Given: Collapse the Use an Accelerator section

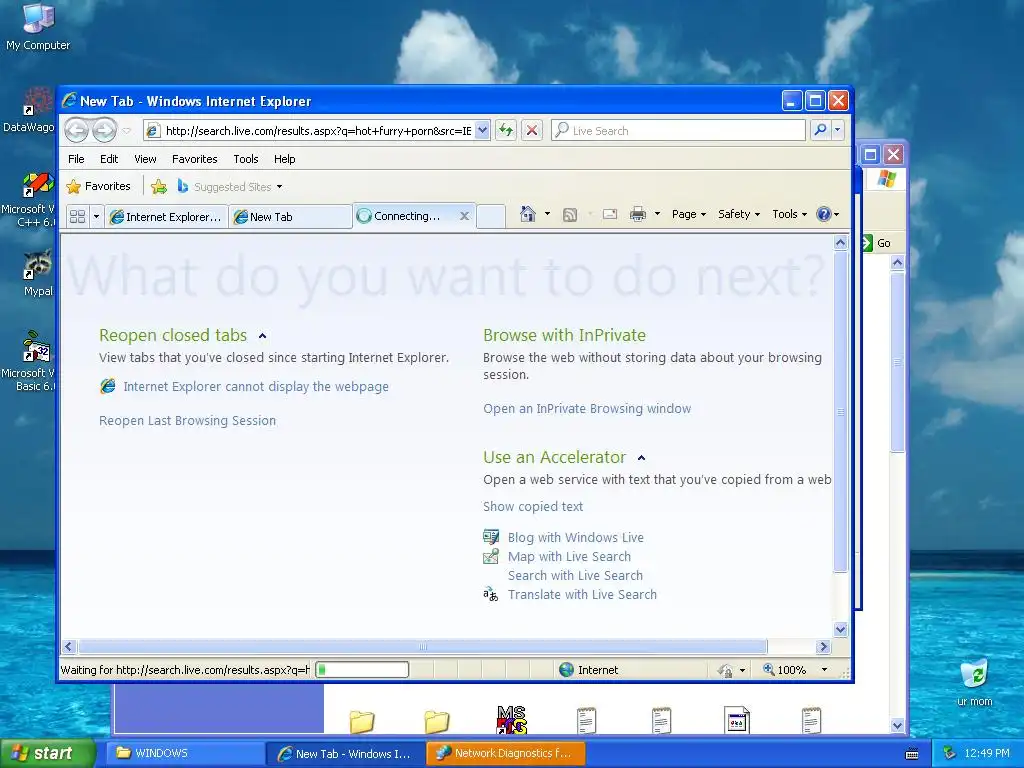Looking at the screenshot, I should coord(641,458).
